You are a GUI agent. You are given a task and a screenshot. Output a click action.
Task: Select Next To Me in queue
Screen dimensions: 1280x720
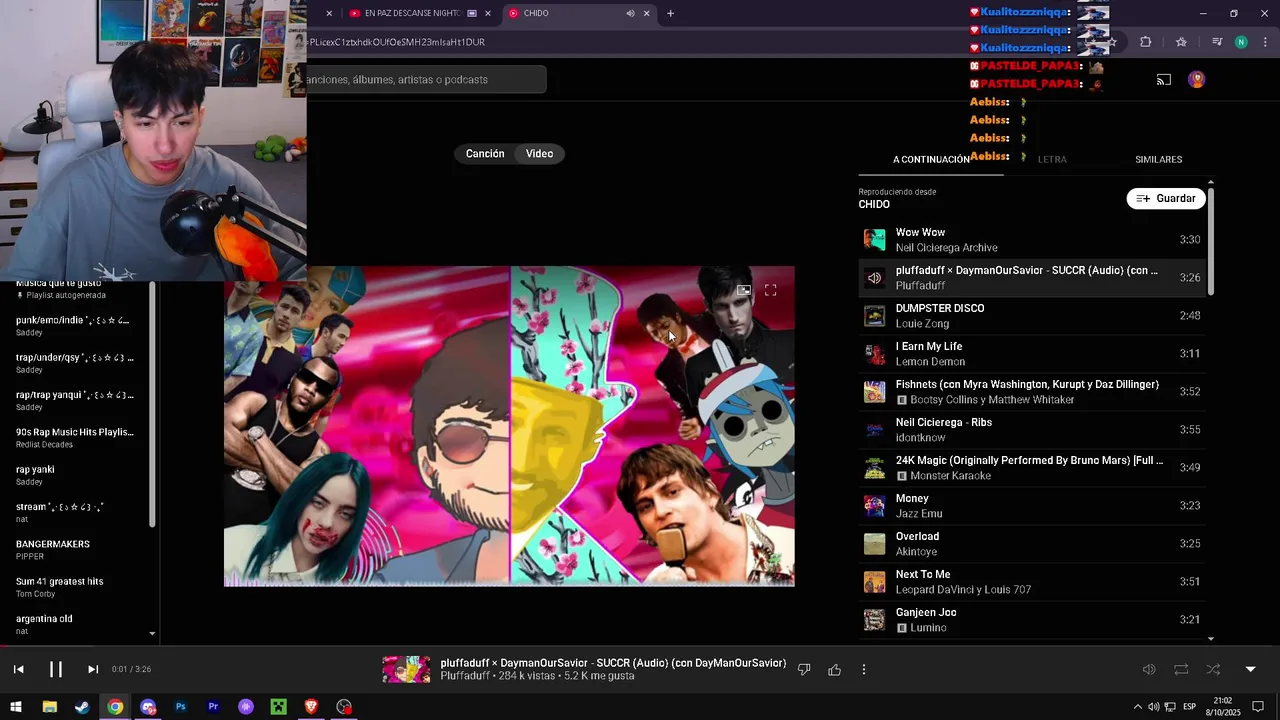[x=1032, y=582]
